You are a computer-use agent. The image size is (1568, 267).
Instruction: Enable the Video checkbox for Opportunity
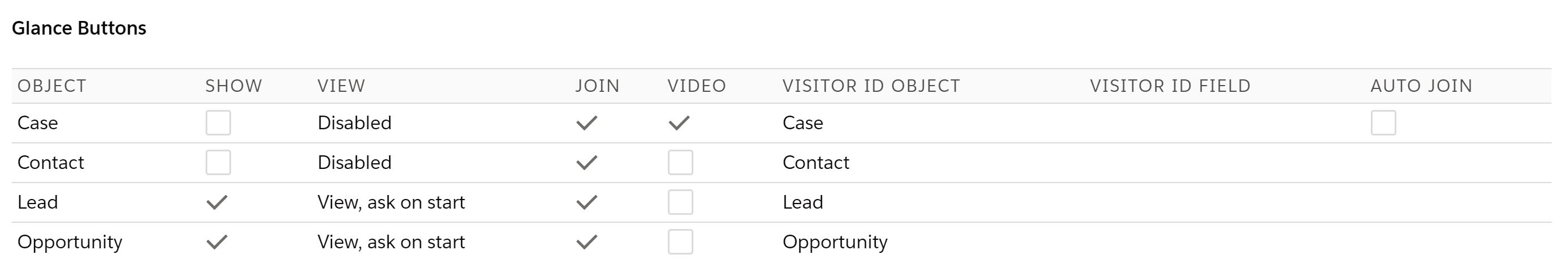[680, 241]
